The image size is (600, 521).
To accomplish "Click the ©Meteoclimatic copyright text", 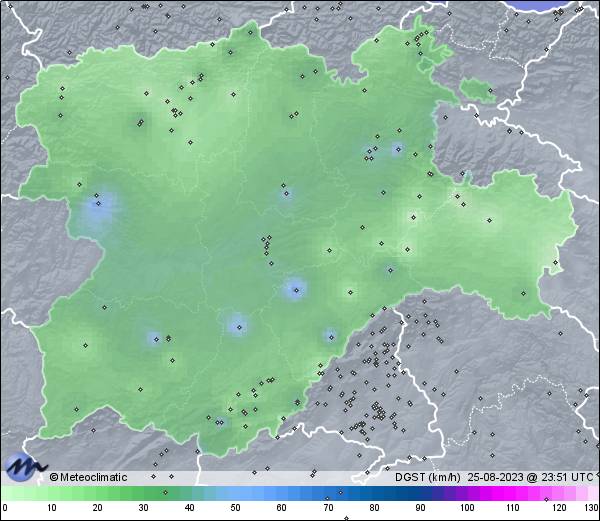I will click(x=88, y=477).
